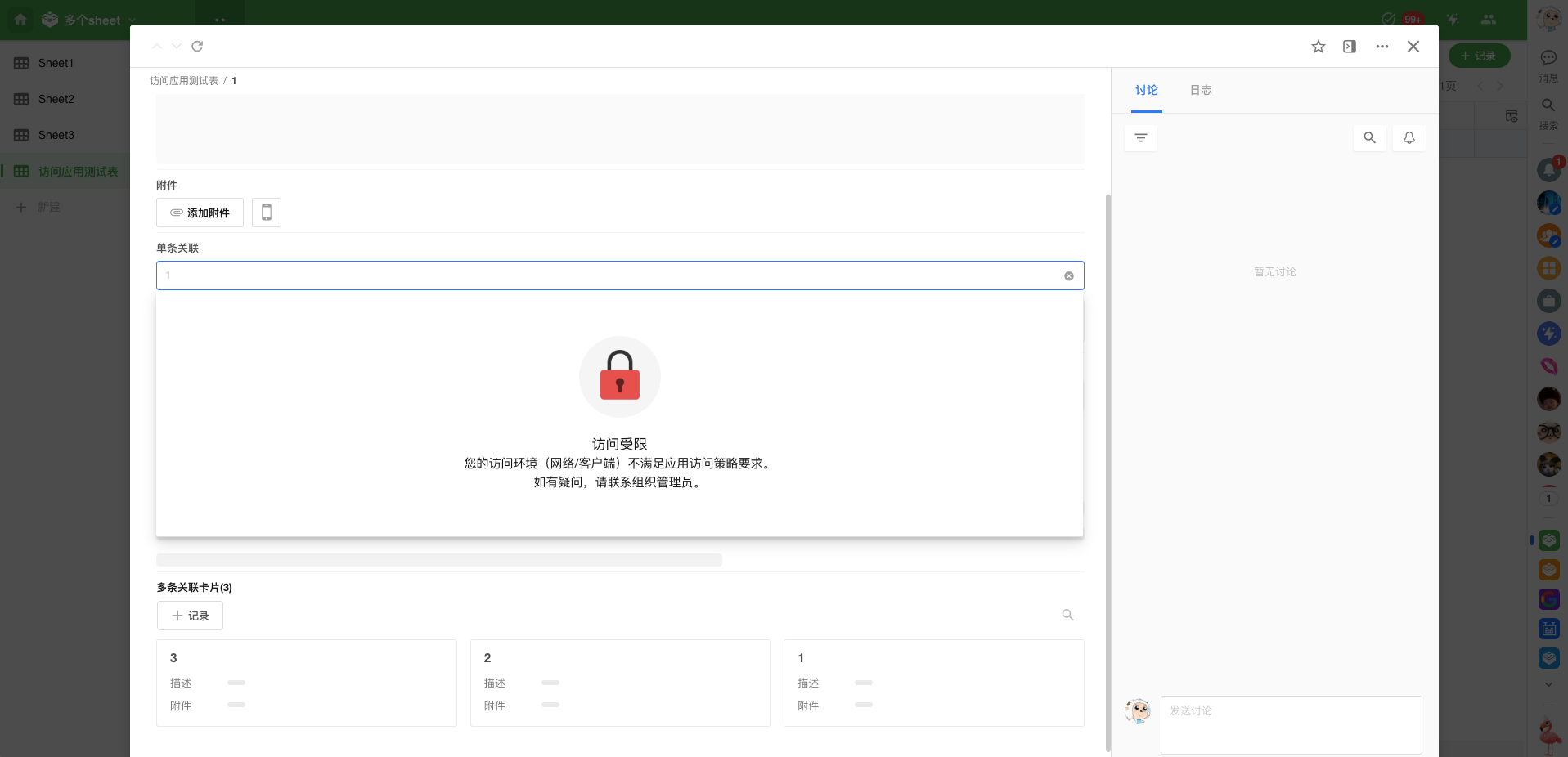The image size is (1568, 757).
Task: Click the 添加附件 button
Action: [x=200, y=213]
